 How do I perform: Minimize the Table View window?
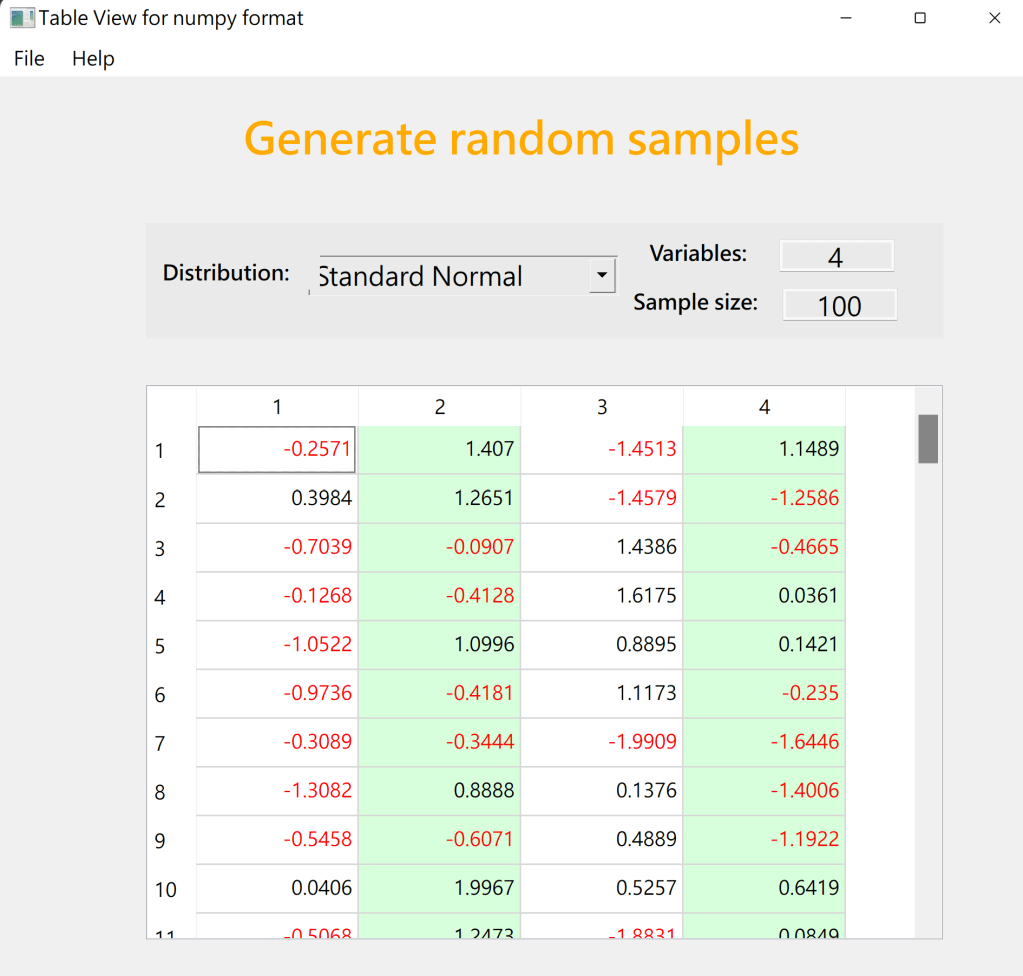(x=846, y=18)
